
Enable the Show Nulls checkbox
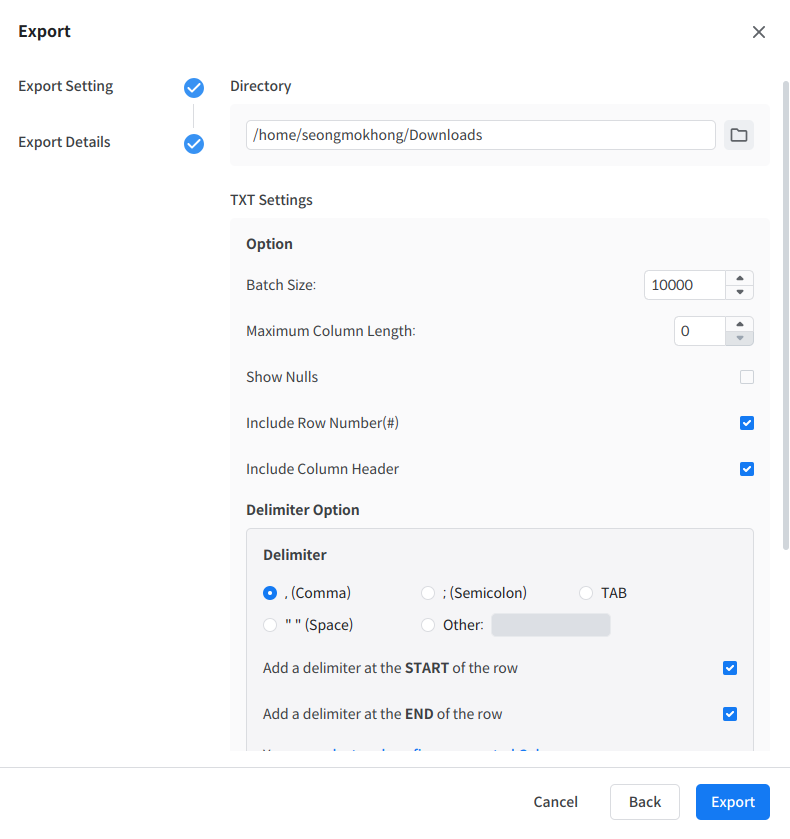747,377
